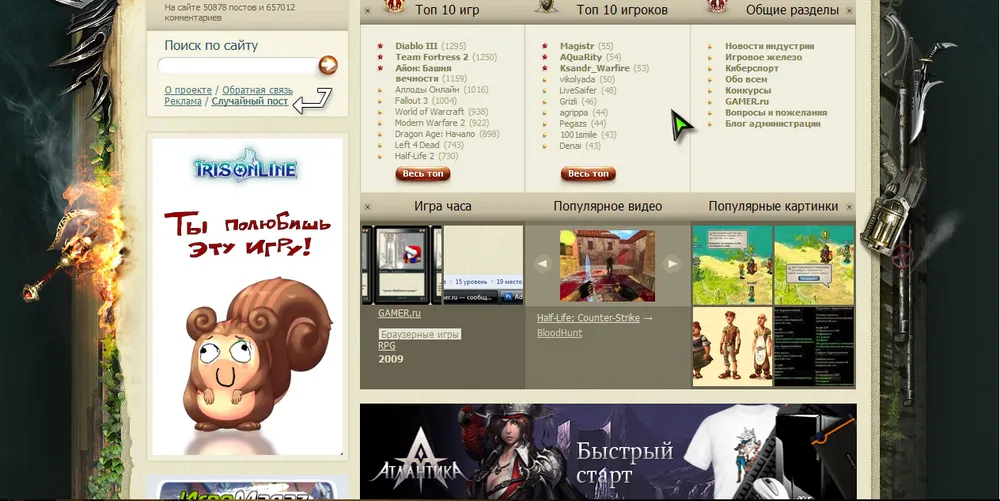Open the Обратная связь link
The width and height of the screenshot is (1000, 501).
click(257, 91)
